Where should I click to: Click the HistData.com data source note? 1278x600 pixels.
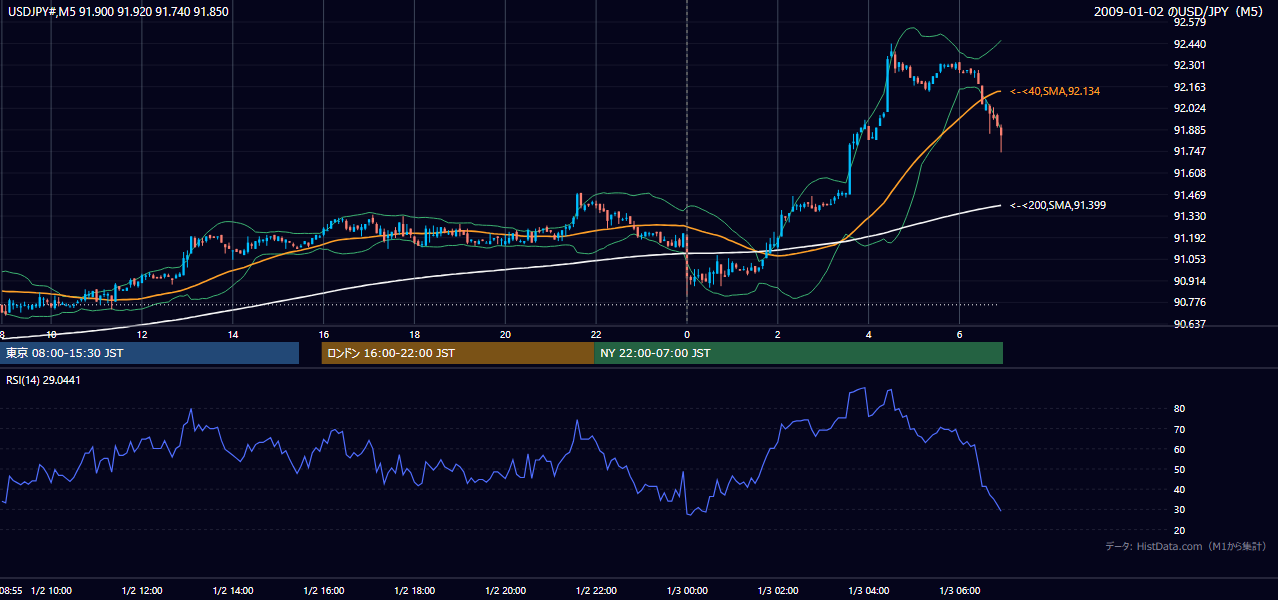click(1186, 546)
